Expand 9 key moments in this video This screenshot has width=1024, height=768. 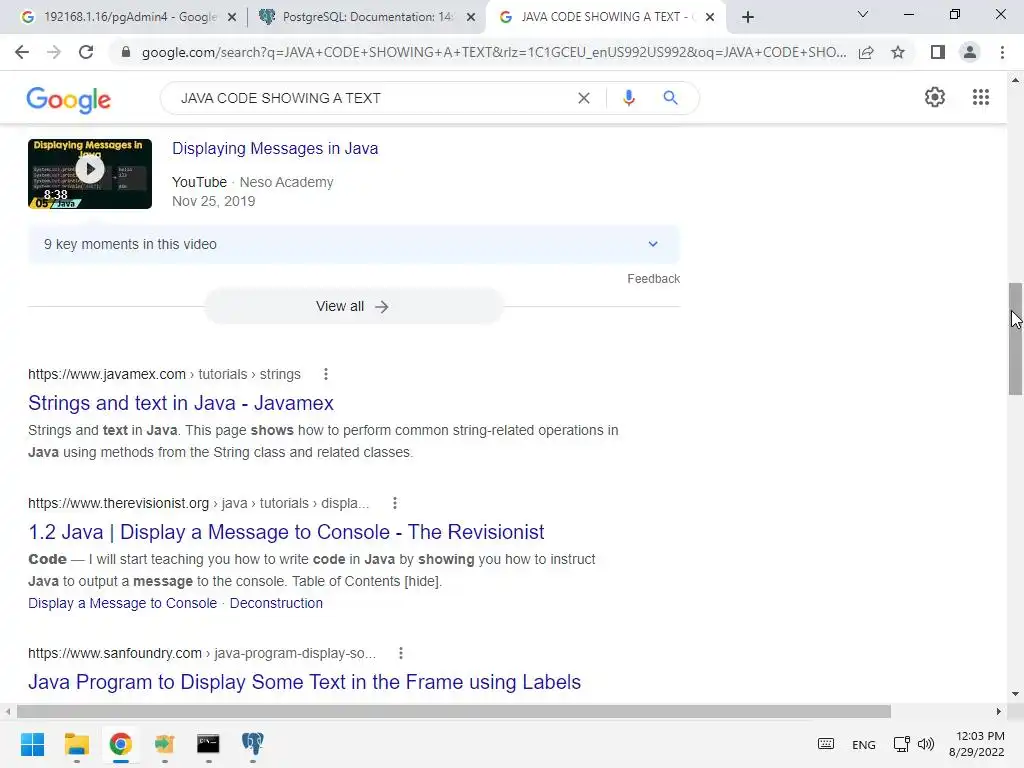point(353,244)
